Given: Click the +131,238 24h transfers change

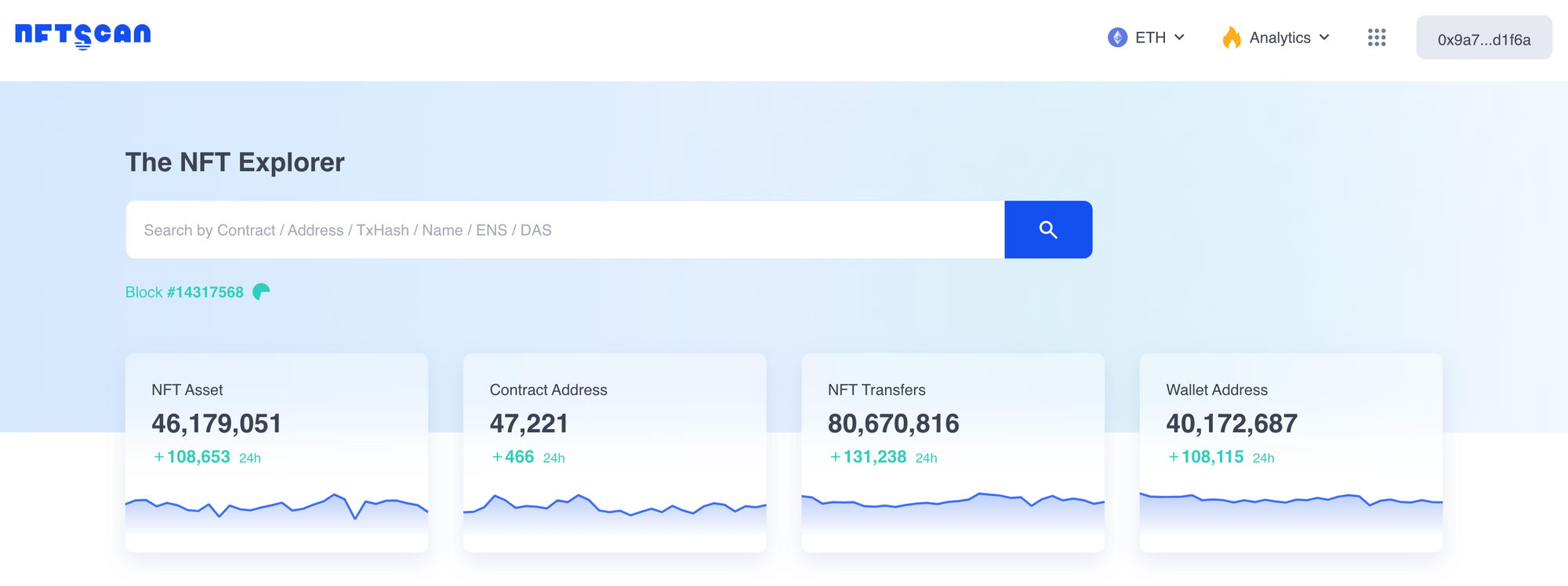Looking at the screenshot, I should coord(882,458).
